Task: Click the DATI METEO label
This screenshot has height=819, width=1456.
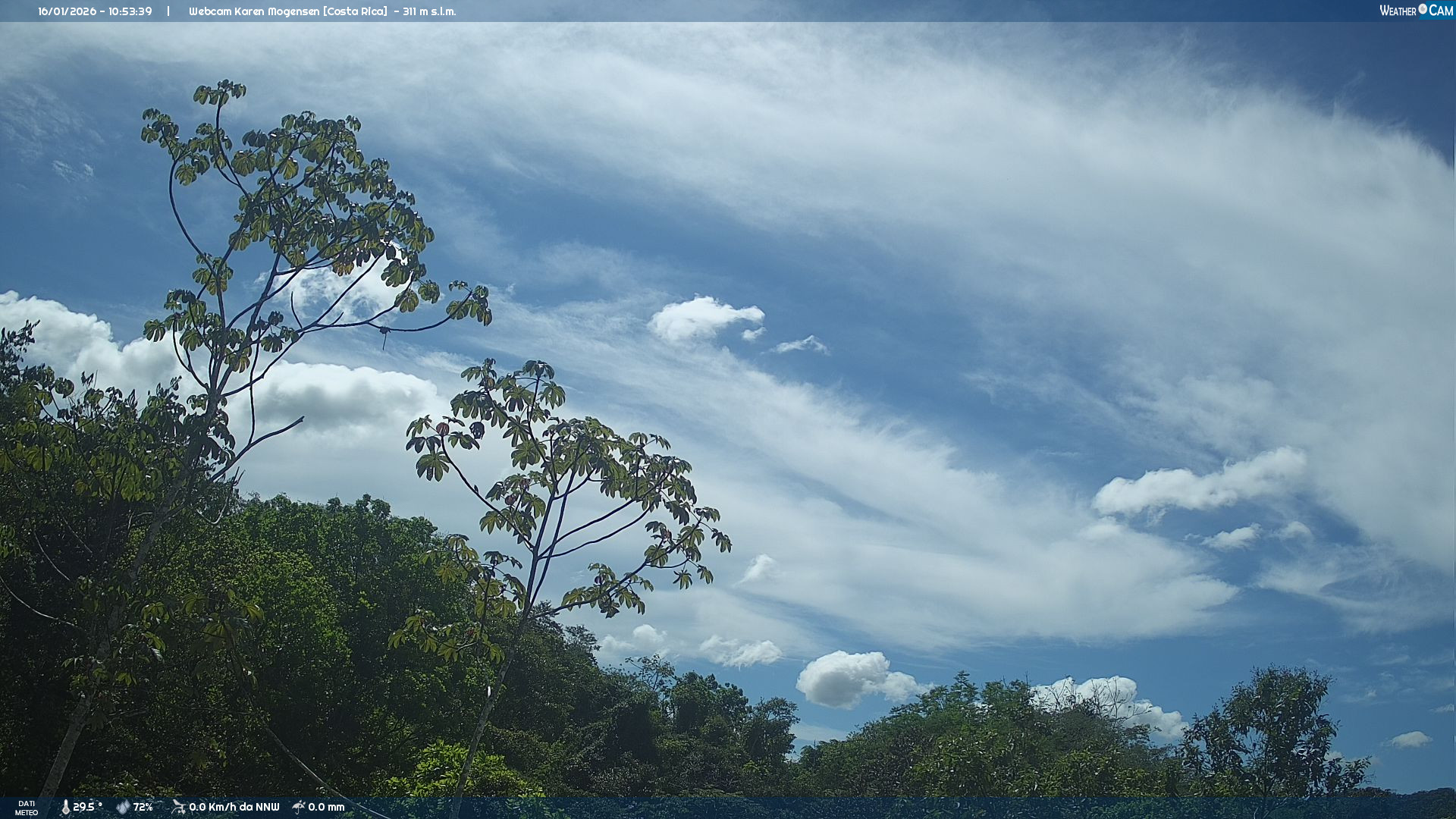Action: [x=27, y=808]
